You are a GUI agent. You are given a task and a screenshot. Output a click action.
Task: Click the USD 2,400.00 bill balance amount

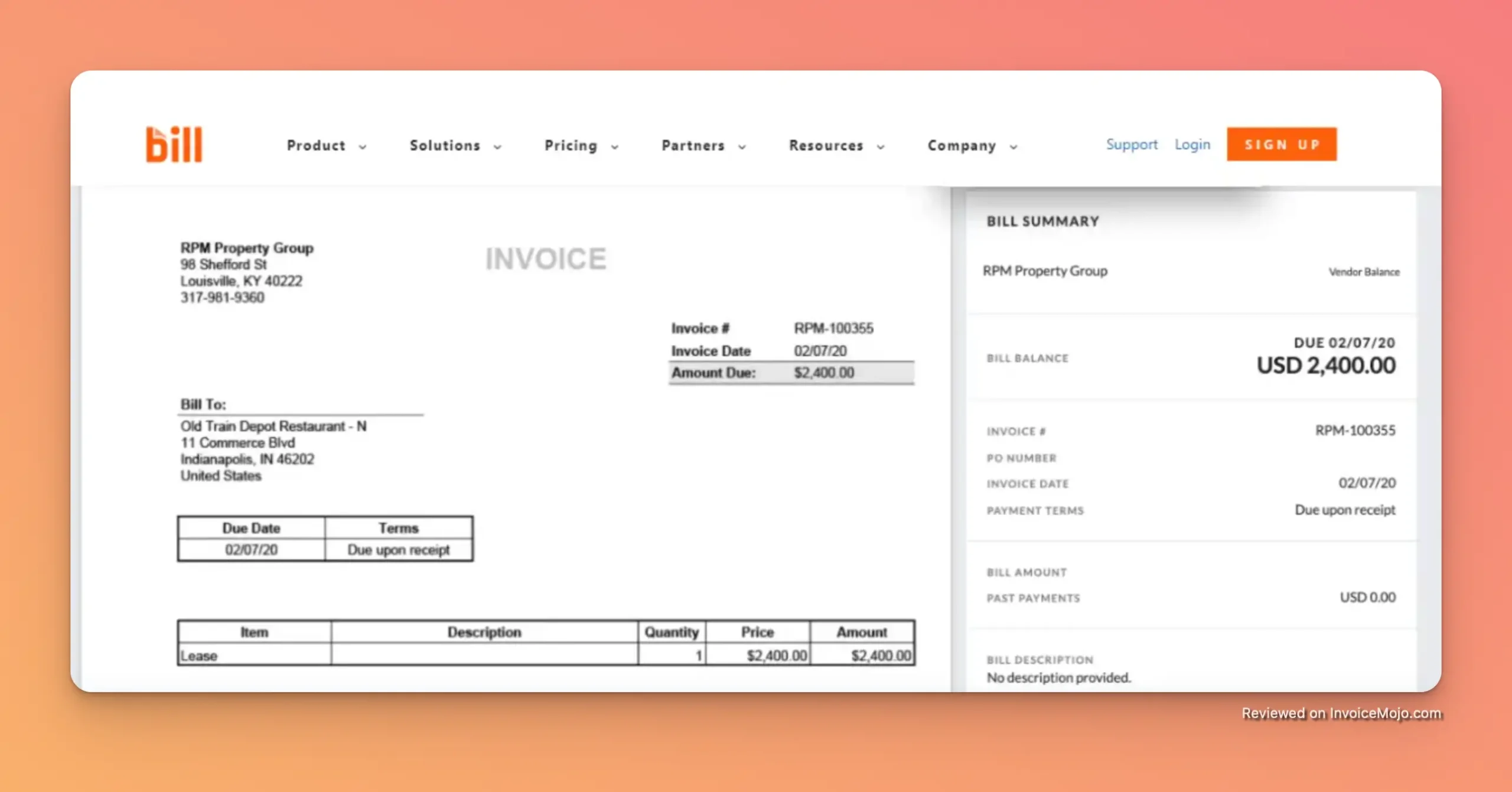coord(1326,366)
